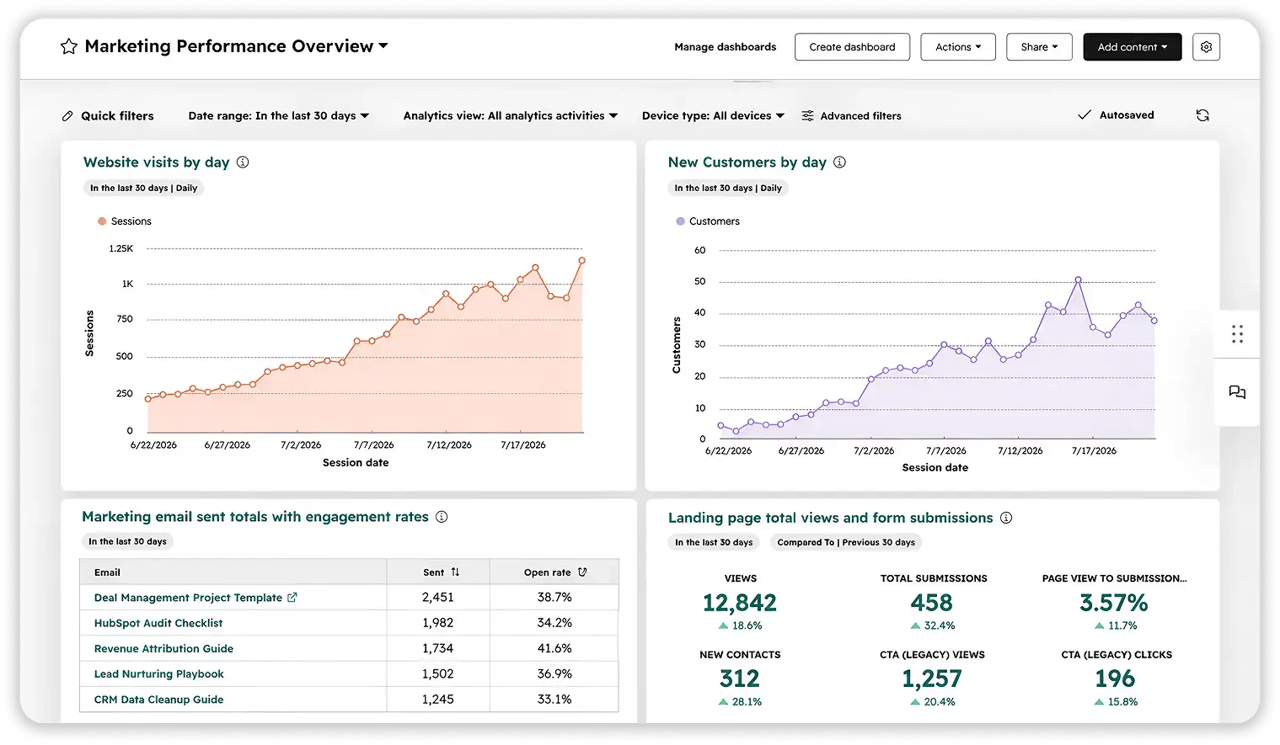Click Website visits by day report title
1280x745 pixels.
point(156,162)
